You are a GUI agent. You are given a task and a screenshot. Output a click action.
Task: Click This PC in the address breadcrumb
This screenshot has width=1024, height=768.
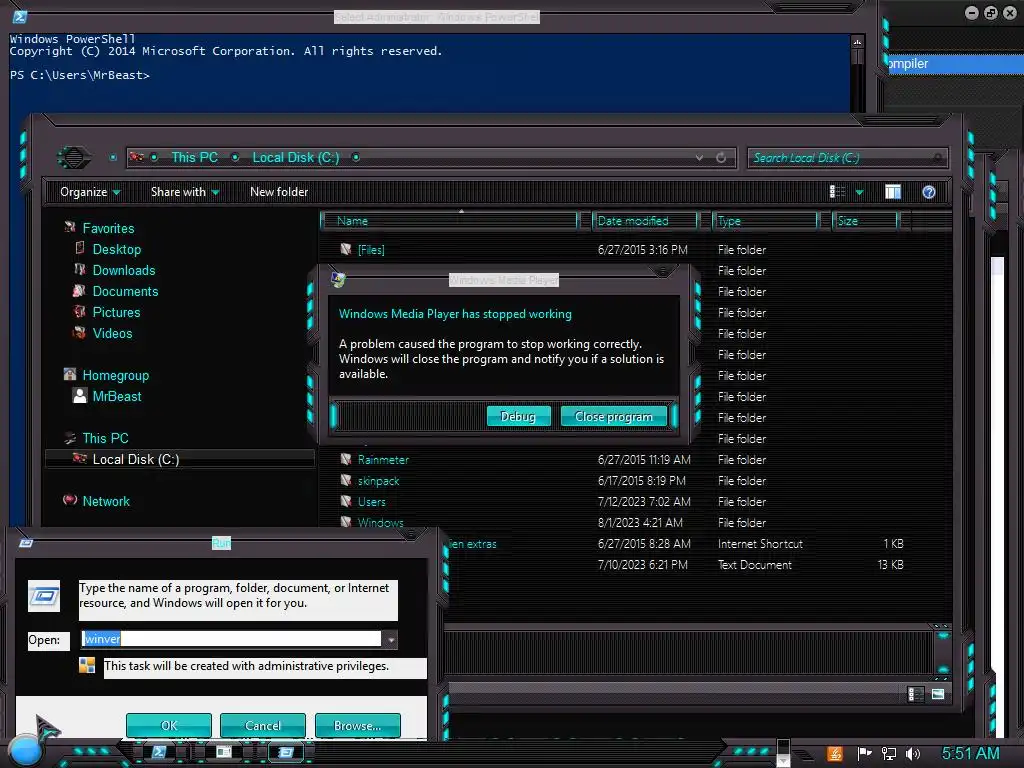(194, 157)
